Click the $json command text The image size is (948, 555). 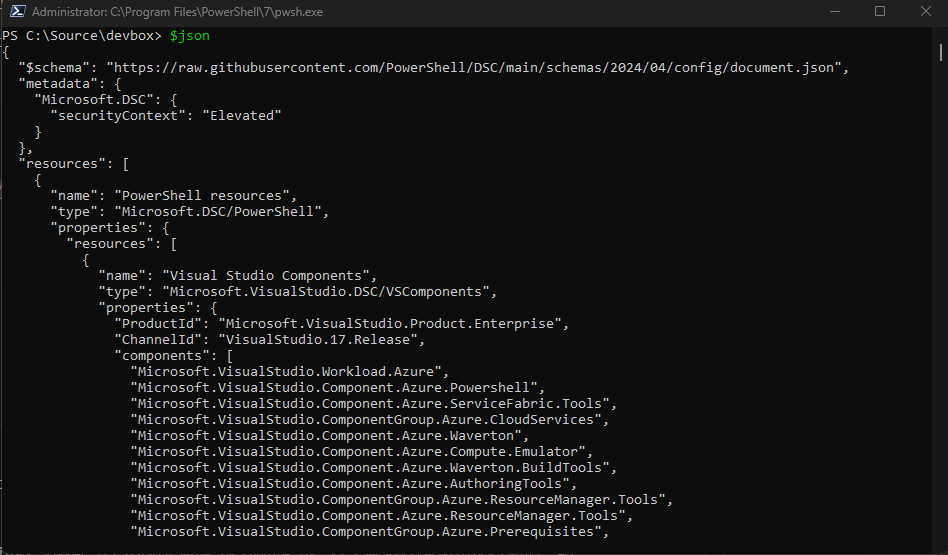tap(189, 36)
